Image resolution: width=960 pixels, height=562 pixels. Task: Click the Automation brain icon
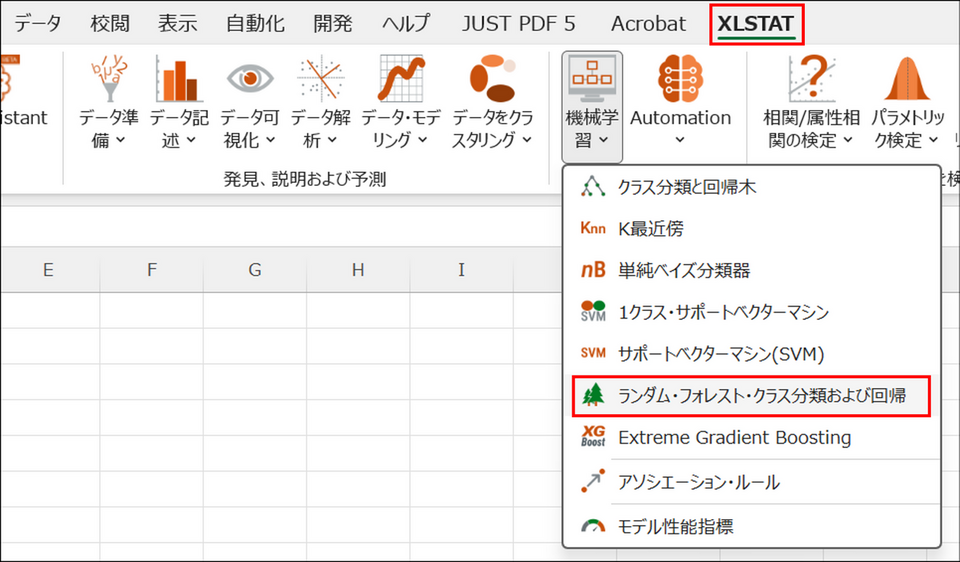tap(680, 78)
